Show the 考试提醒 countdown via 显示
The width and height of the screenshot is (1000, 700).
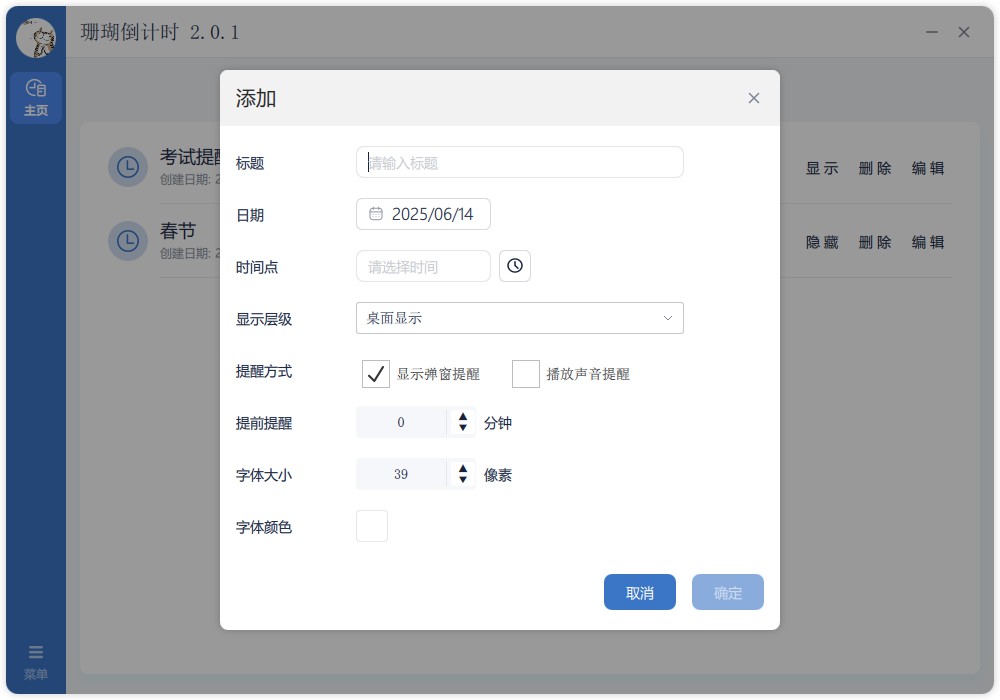[x=822, y=169]
